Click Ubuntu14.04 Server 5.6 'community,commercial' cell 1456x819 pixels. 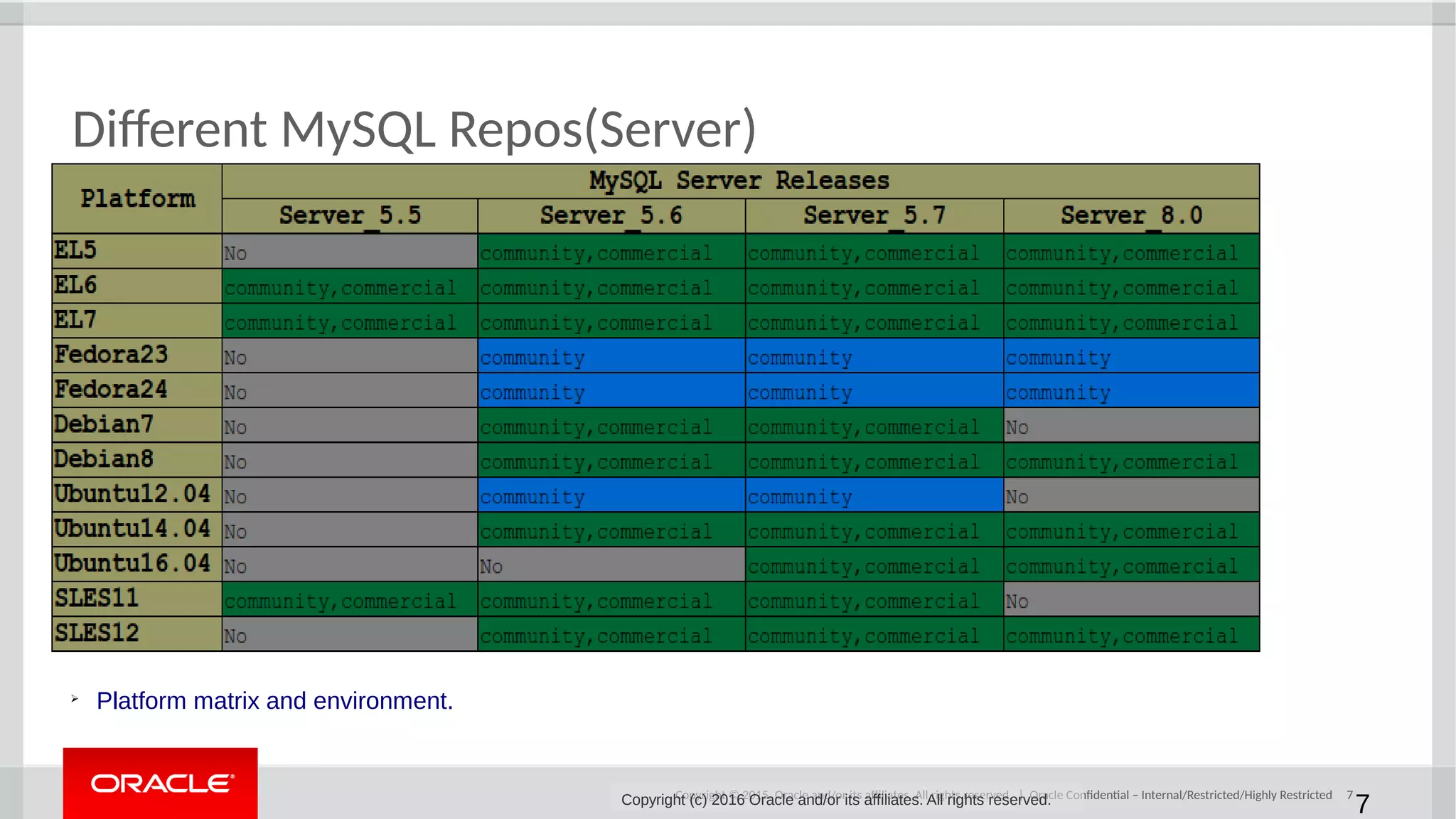pyautogui.click(x=611, y=530)
